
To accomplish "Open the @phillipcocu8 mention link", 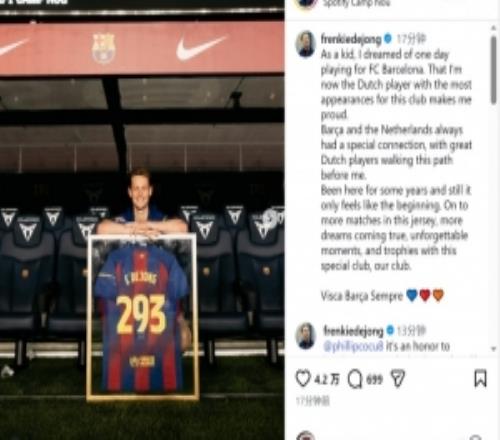I will (353, 346).
